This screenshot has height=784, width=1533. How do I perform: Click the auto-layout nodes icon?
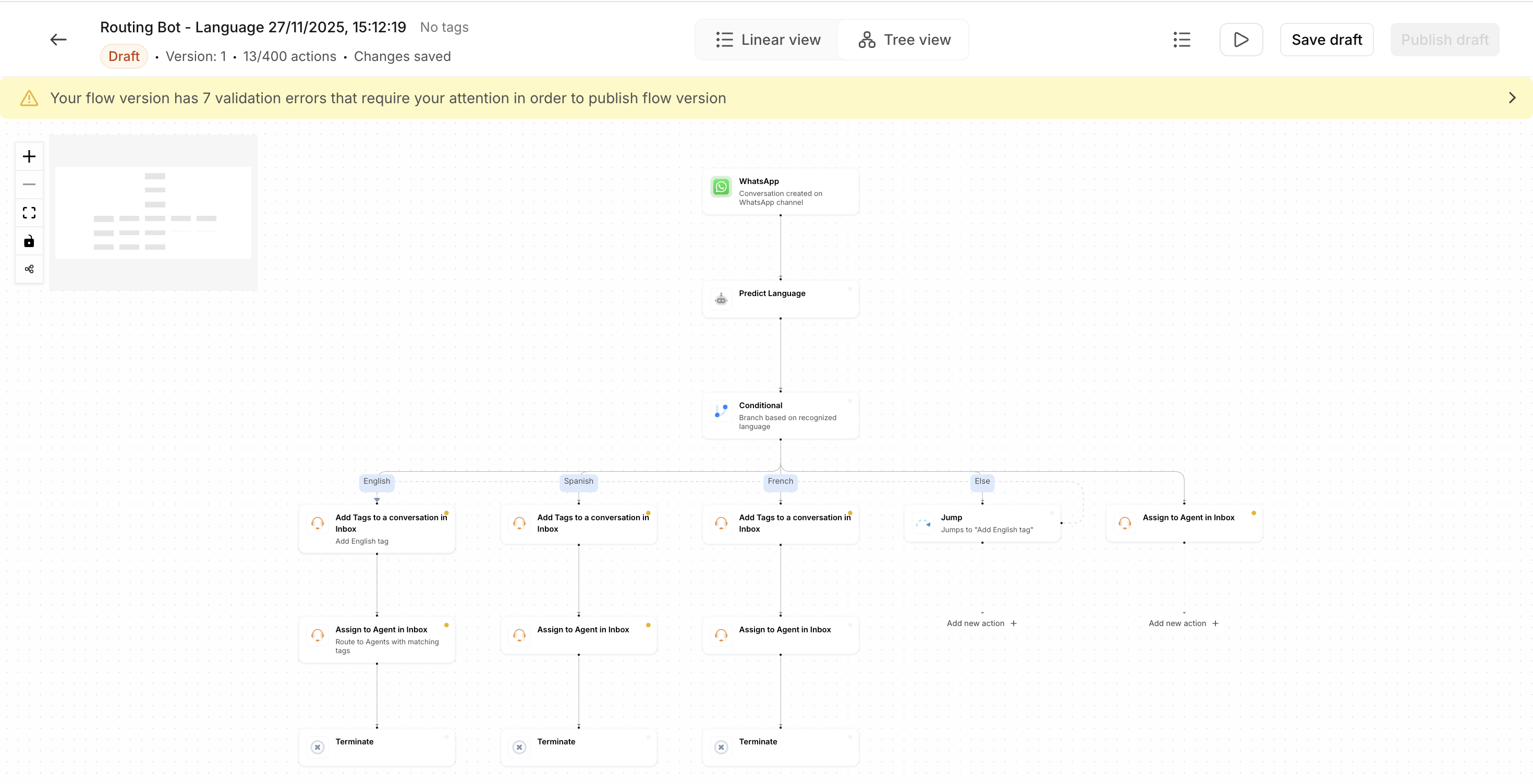coord(29,269)
